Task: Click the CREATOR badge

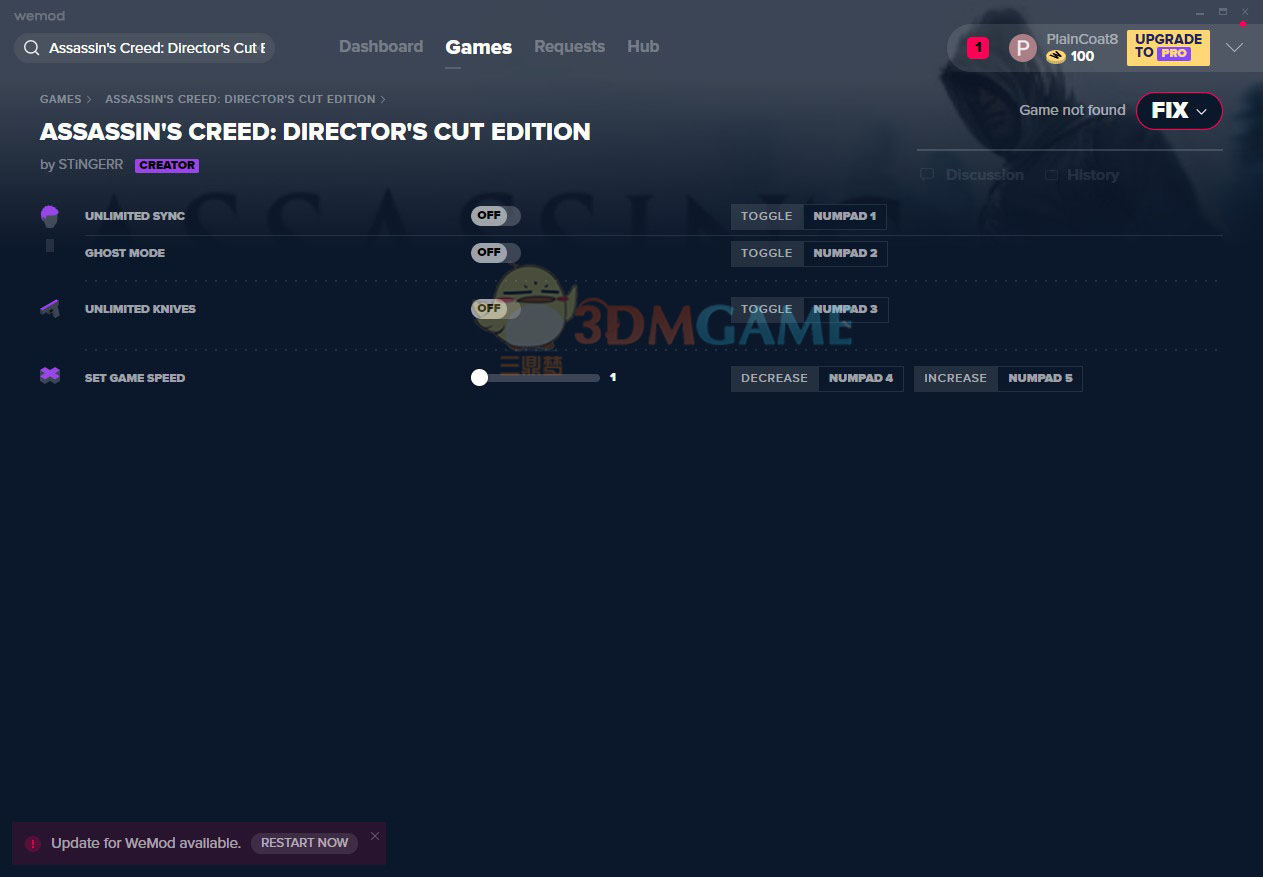Action: pyautogui.click(x=167, y=166)
